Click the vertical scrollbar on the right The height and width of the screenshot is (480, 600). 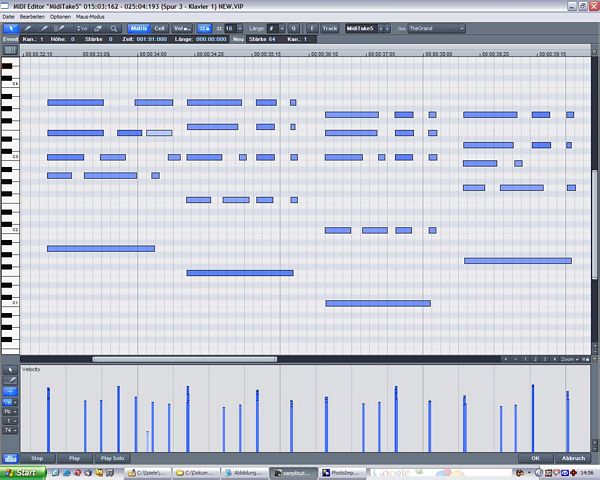(595, 224)
